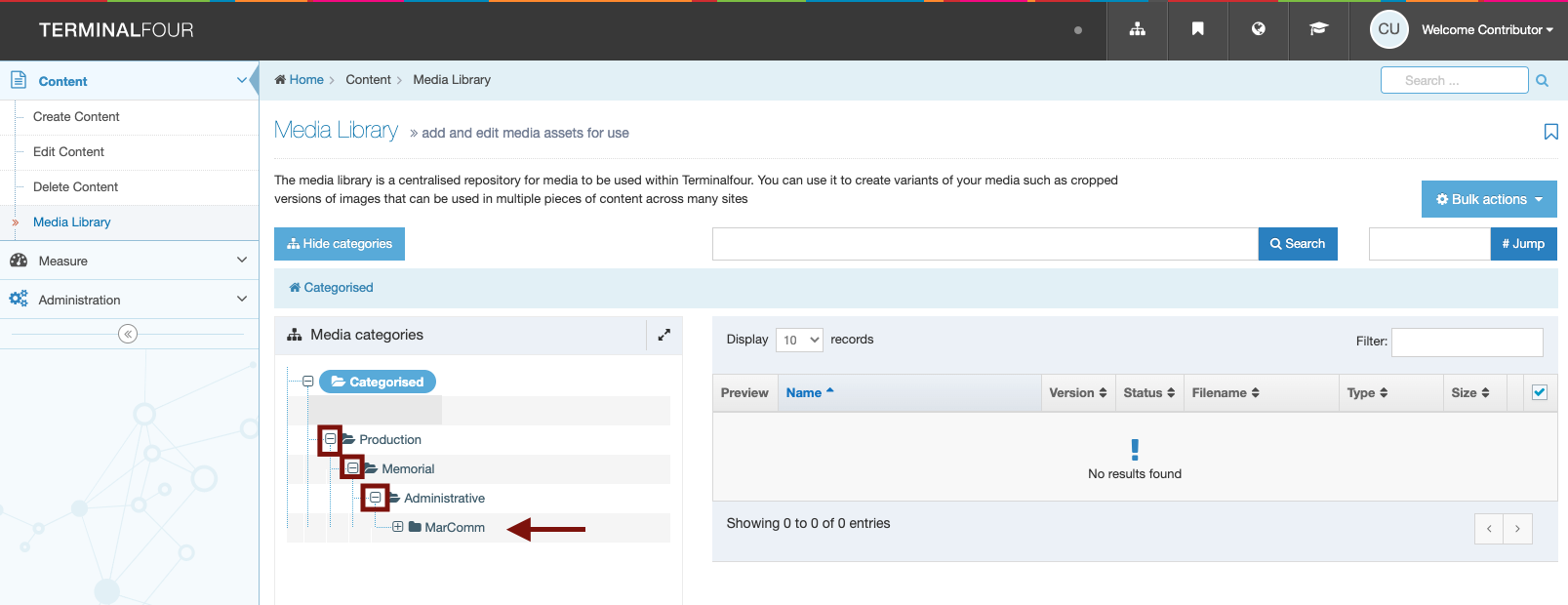Screen dimensions: 1568x605
Task: Sort table by Status column
Action: [x=1149, y=393]
